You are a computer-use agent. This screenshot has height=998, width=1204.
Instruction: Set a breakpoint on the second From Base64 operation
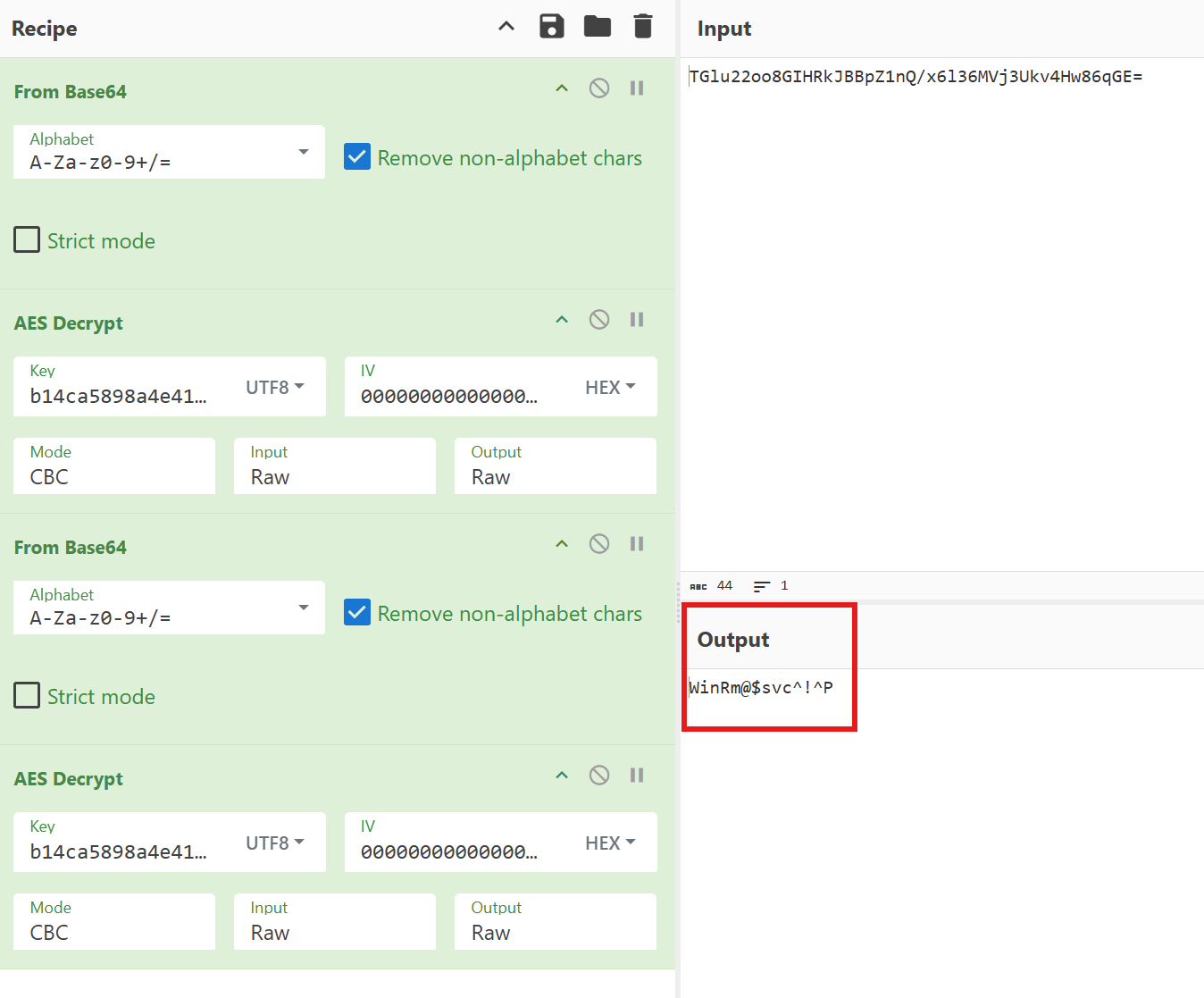point(636,543)
